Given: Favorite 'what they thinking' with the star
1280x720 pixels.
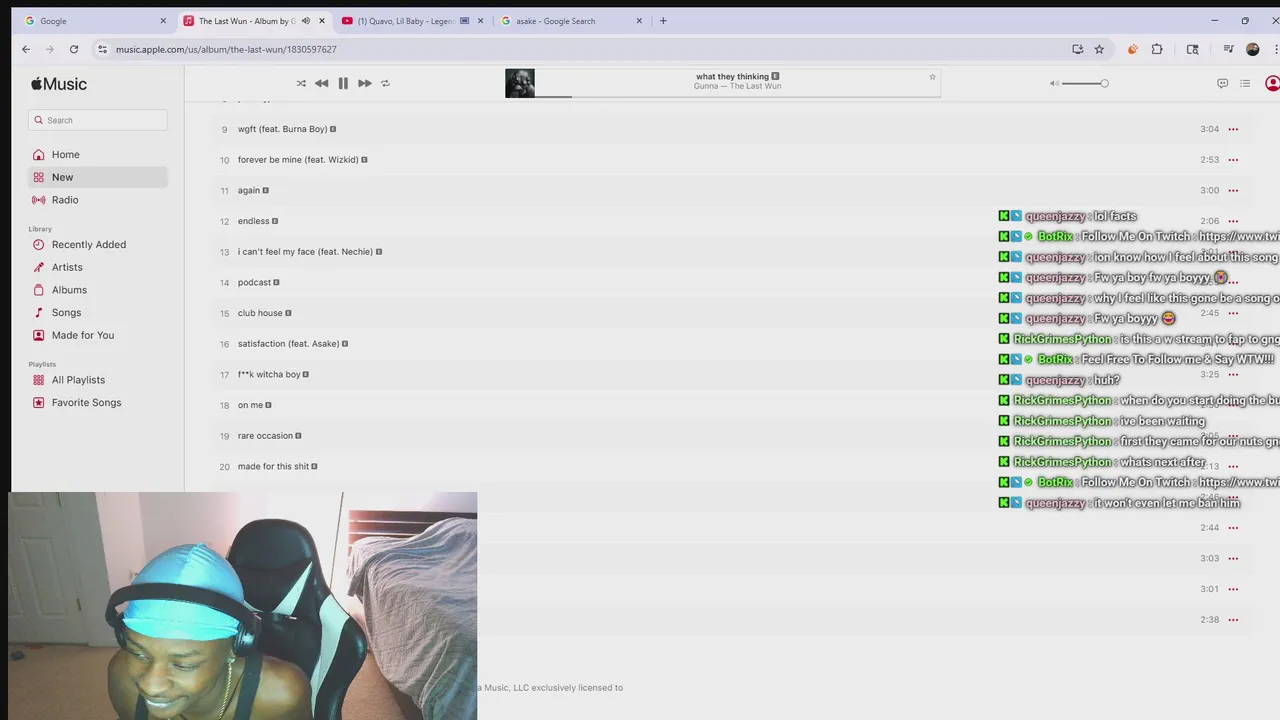Looking at the screenshot, I should pyautogui.click(x=932, y=77).
